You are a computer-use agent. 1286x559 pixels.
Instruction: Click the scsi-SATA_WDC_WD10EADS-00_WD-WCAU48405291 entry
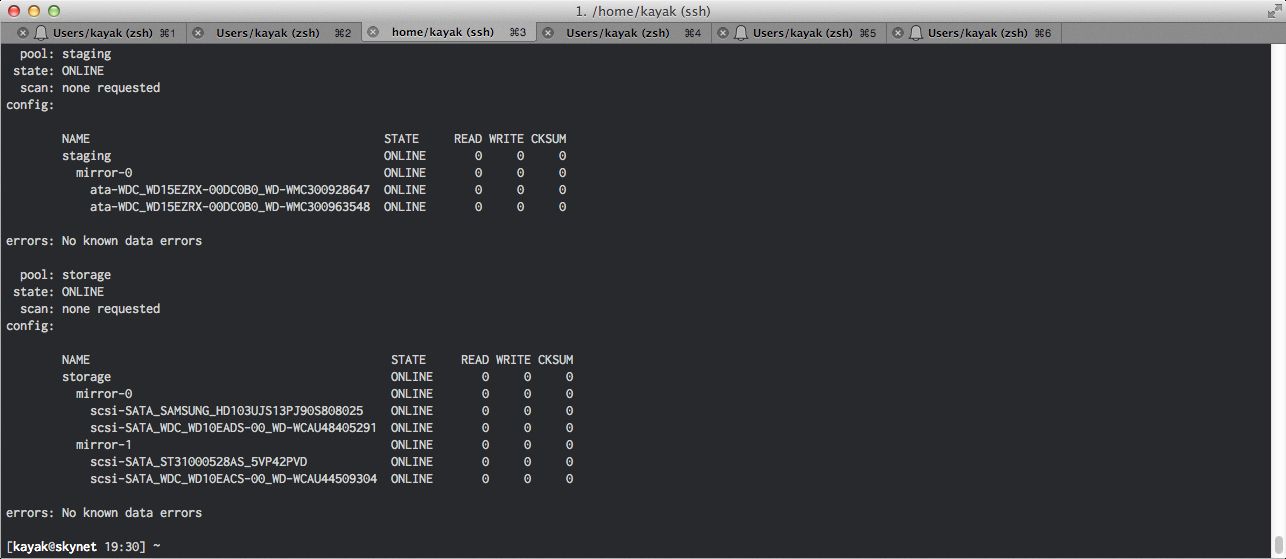coord(233,428)
